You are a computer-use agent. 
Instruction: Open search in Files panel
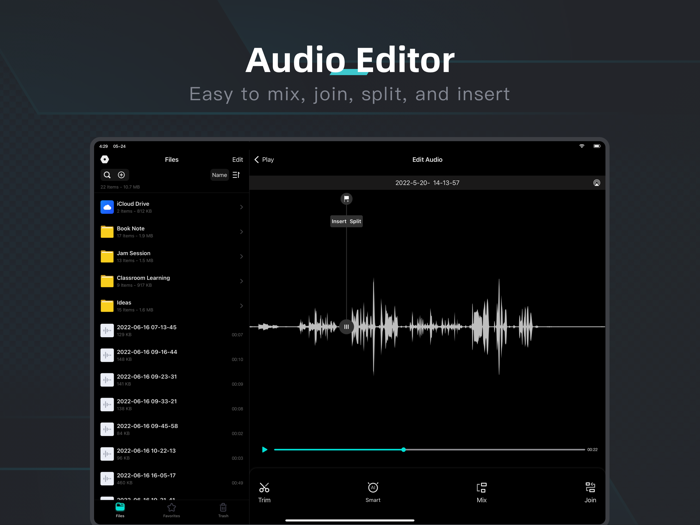coord(107,175)
